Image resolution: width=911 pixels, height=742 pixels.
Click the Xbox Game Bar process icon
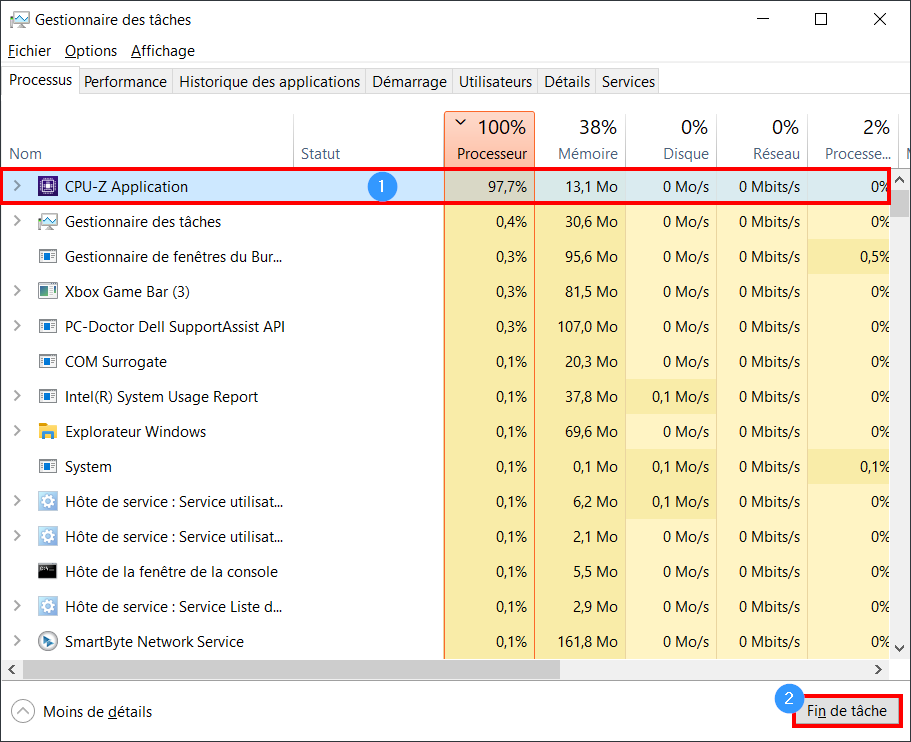[48, 292]
